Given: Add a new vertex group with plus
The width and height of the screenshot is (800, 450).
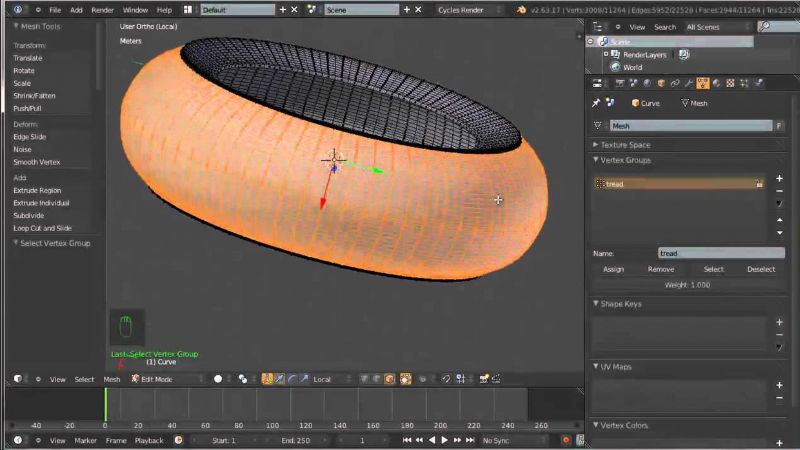Looking at the screenshot, I should [x=779, y=178].
